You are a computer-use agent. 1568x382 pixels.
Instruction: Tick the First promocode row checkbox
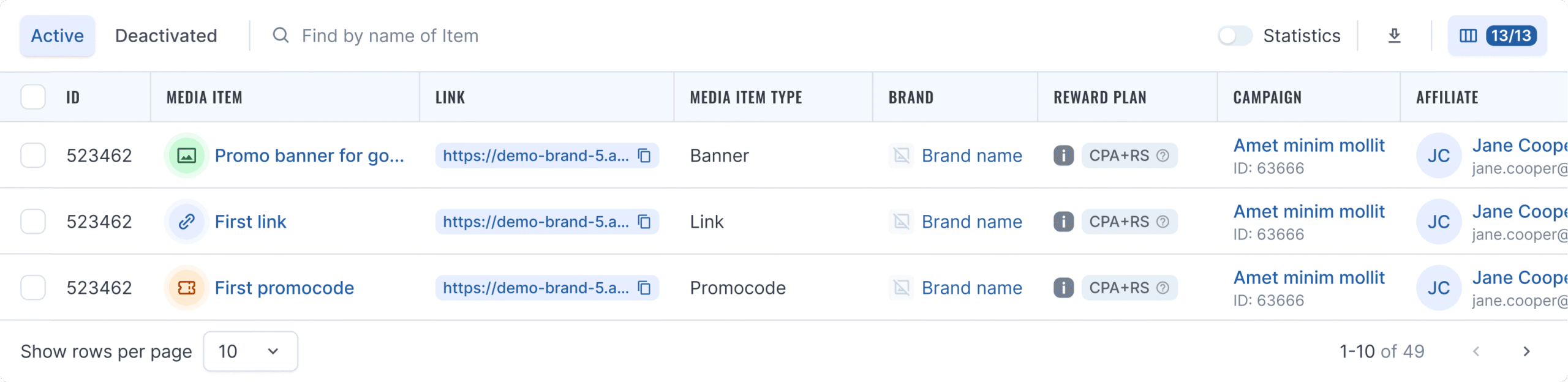tap(33, 288)
